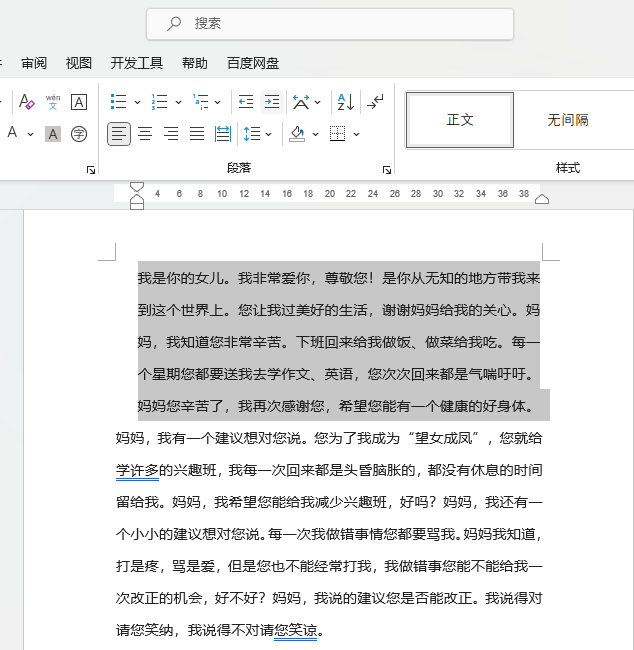
Task: Toggle align right
Action: 171,134
